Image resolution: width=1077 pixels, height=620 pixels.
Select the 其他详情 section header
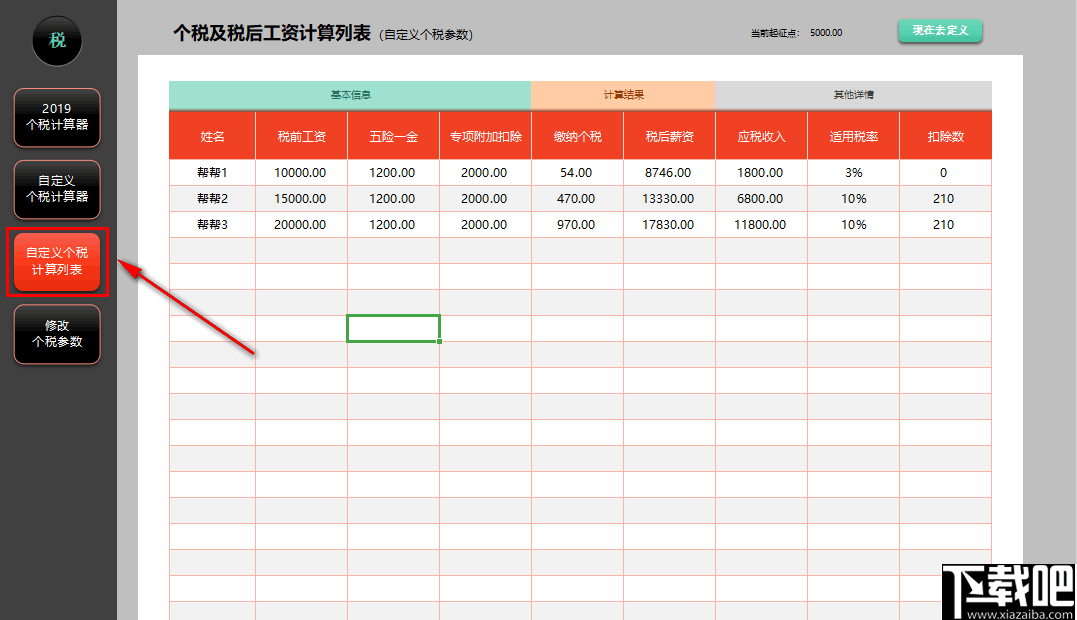(x=852, y=94)
